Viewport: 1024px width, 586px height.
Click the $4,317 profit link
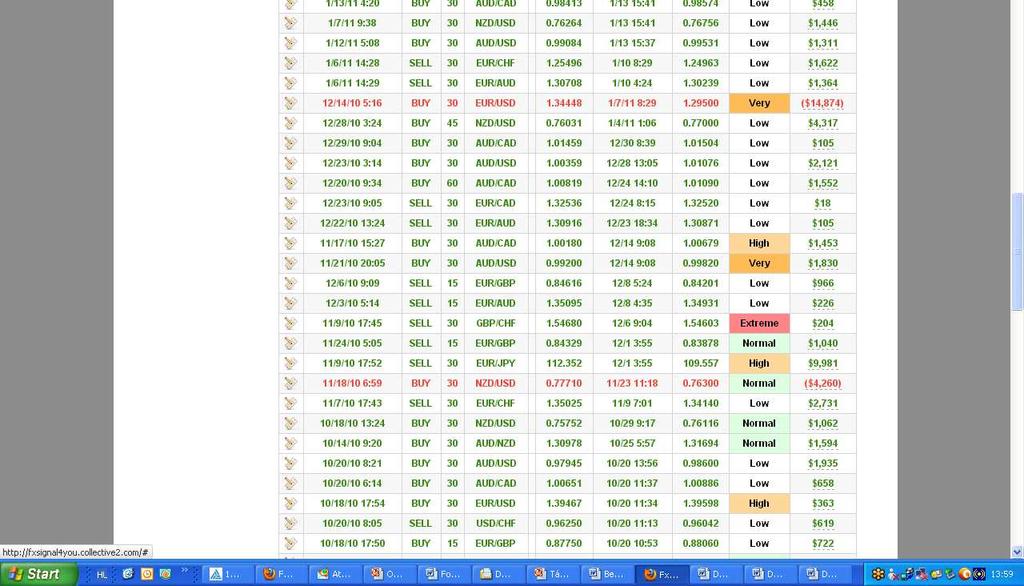tap(823, 123)
